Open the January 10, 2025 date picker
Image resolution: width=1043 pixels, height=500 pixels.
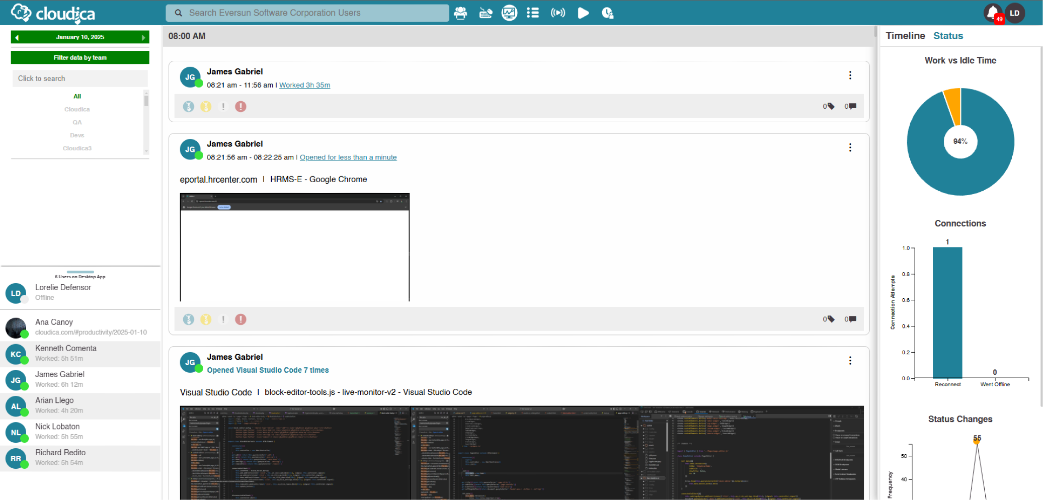point(80,37)
